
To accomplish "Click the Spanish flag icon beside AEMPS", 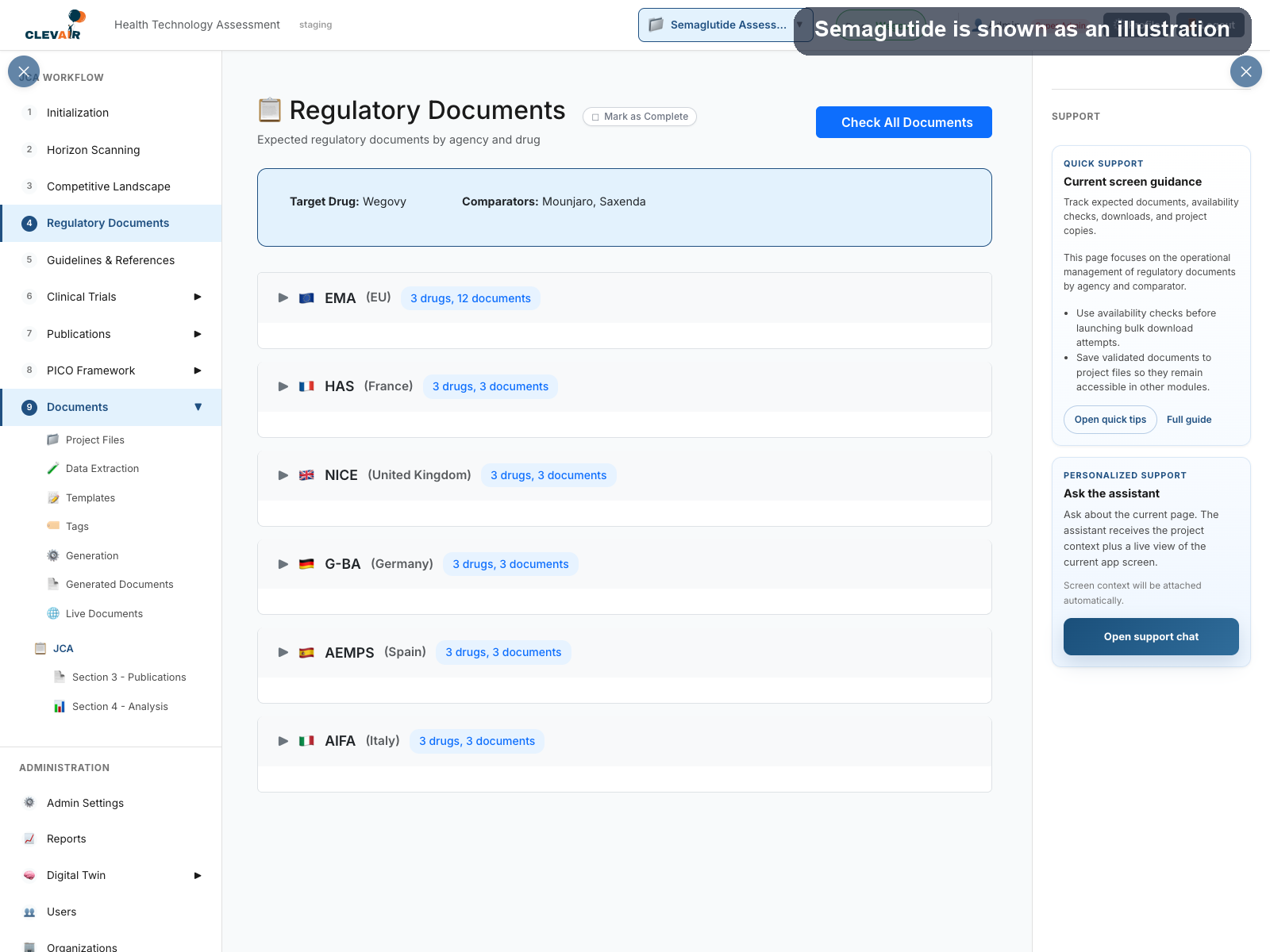I will point(306,653).
